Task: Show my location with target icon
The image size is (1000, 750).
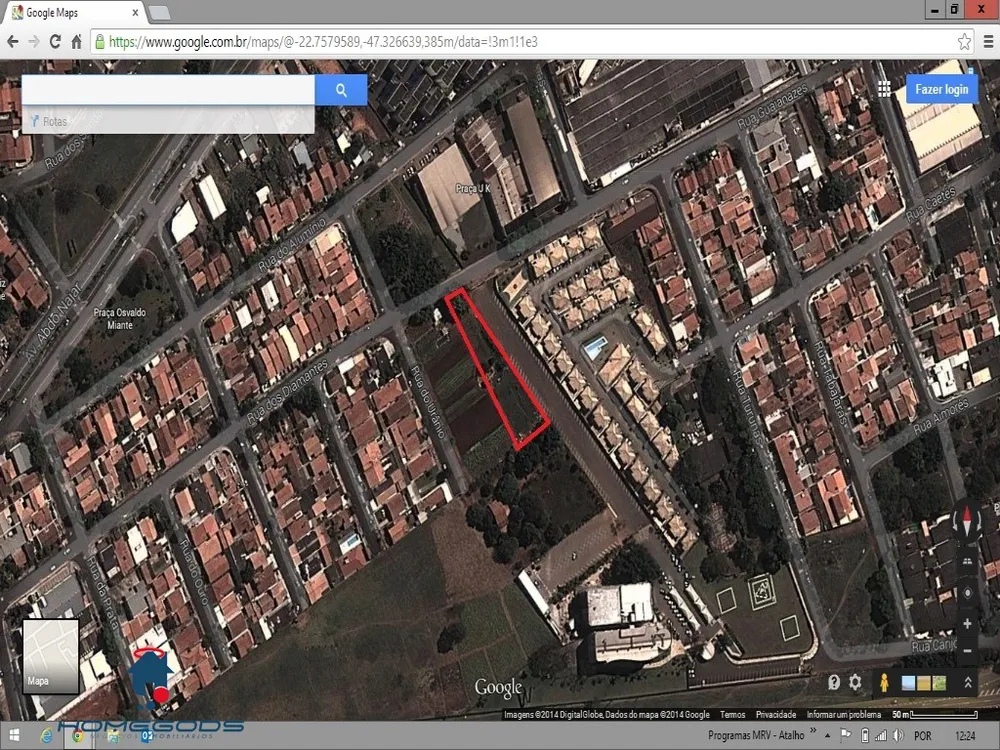Action: [967, 592]
